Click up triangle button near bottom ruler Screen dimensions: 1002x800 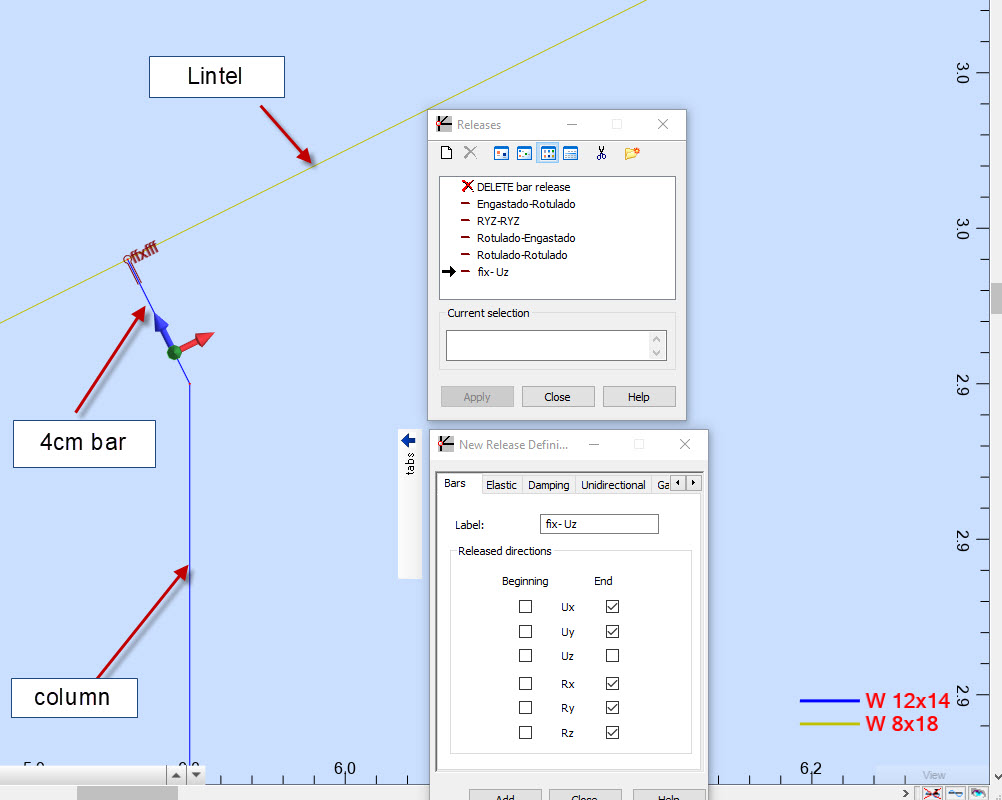(176, 775)
